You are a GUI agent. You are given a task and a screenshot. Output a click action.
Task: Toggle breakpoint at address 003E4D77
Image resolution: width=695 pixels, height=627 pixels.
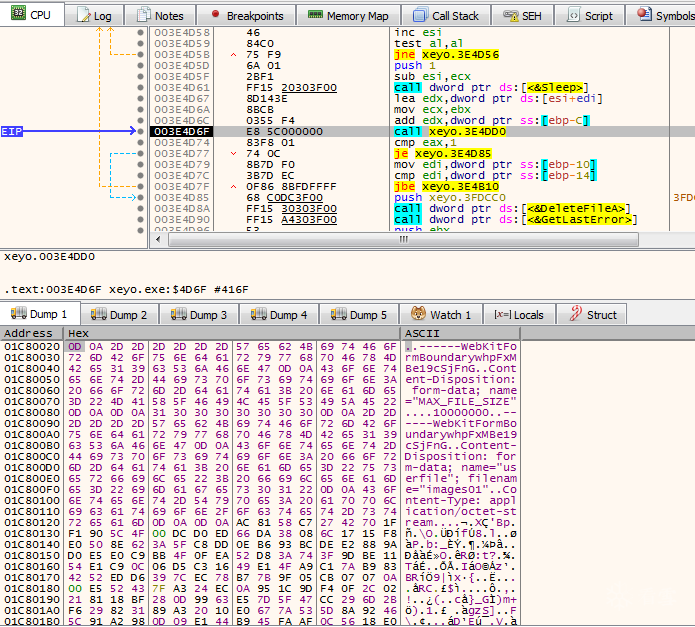pyautogui.click(x=141, y=153)
